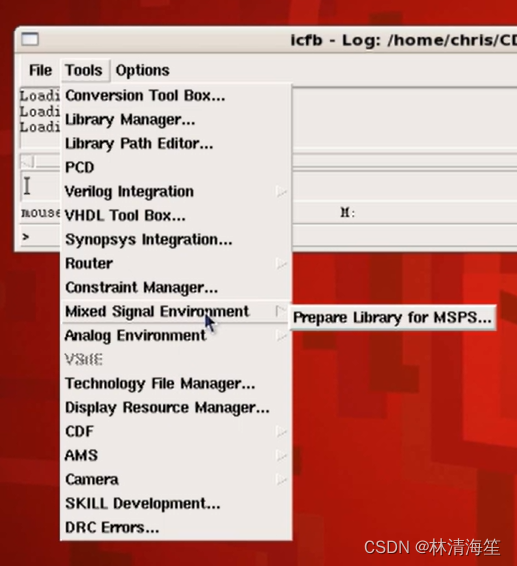Open the Options menu
Screen dimensions: 517x566
click(x=142, y=70)
